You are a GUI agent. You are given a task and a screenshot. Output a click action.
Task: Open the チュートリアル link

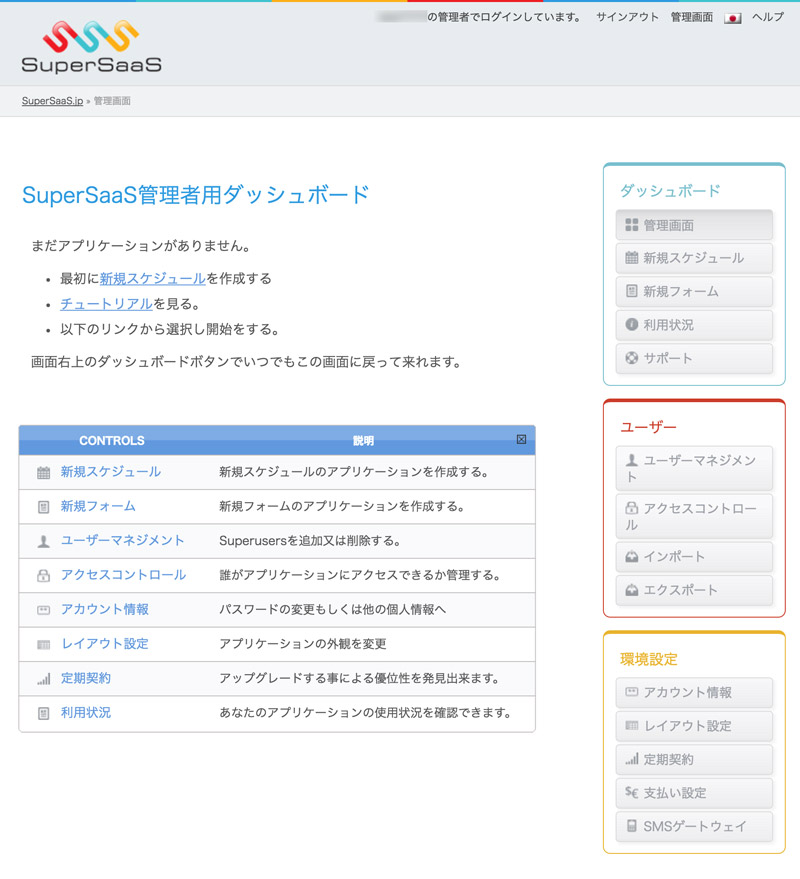tap(107, 304)
